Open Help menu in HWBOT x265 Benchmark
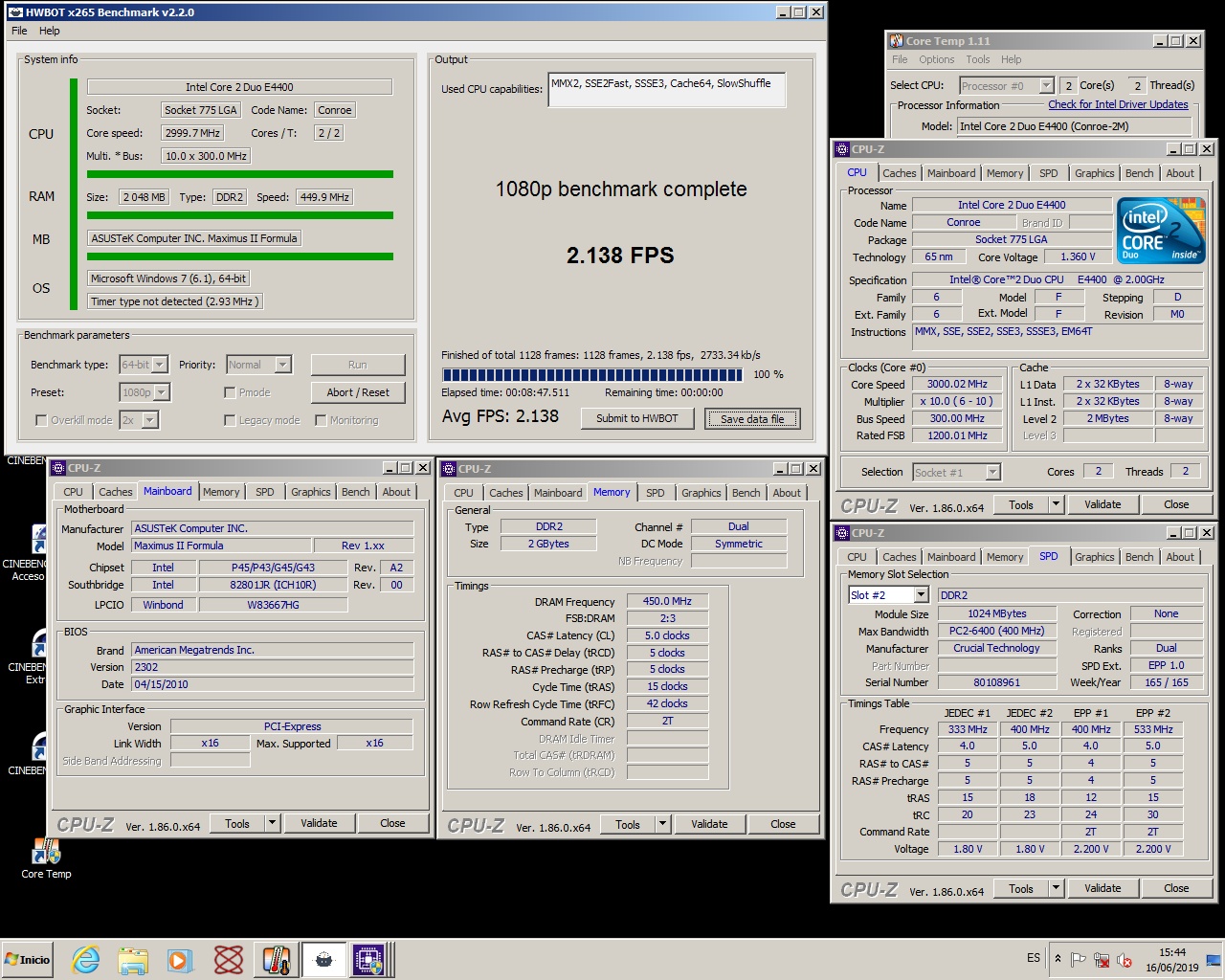This screenshot has width=1225, height=980. pyautogui.click(x=50, y=31)
